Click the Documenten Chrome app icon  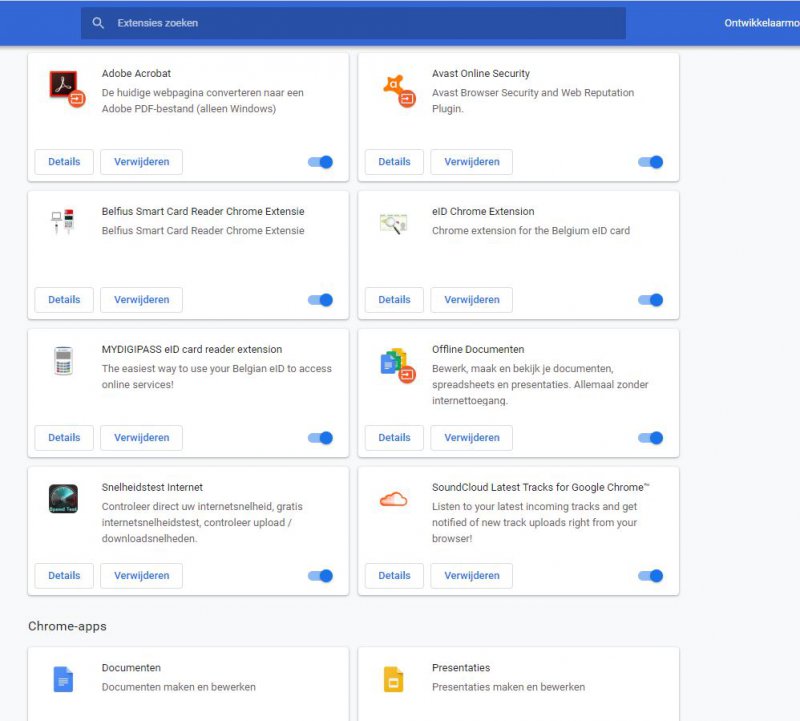[x=63, y=680]
